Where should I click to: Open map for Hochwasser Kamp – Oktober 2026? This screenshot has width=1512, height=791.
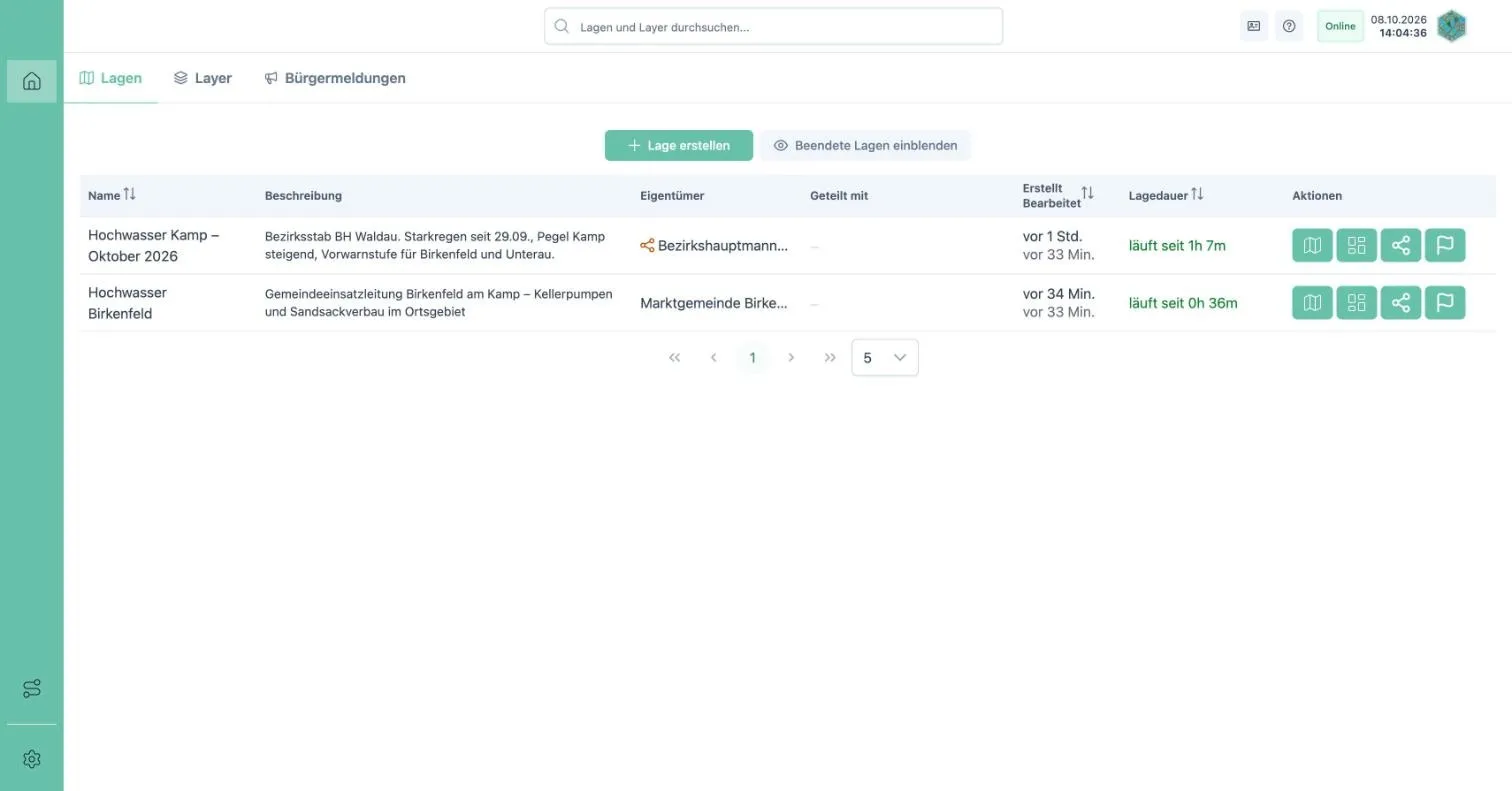(1312, 245)
